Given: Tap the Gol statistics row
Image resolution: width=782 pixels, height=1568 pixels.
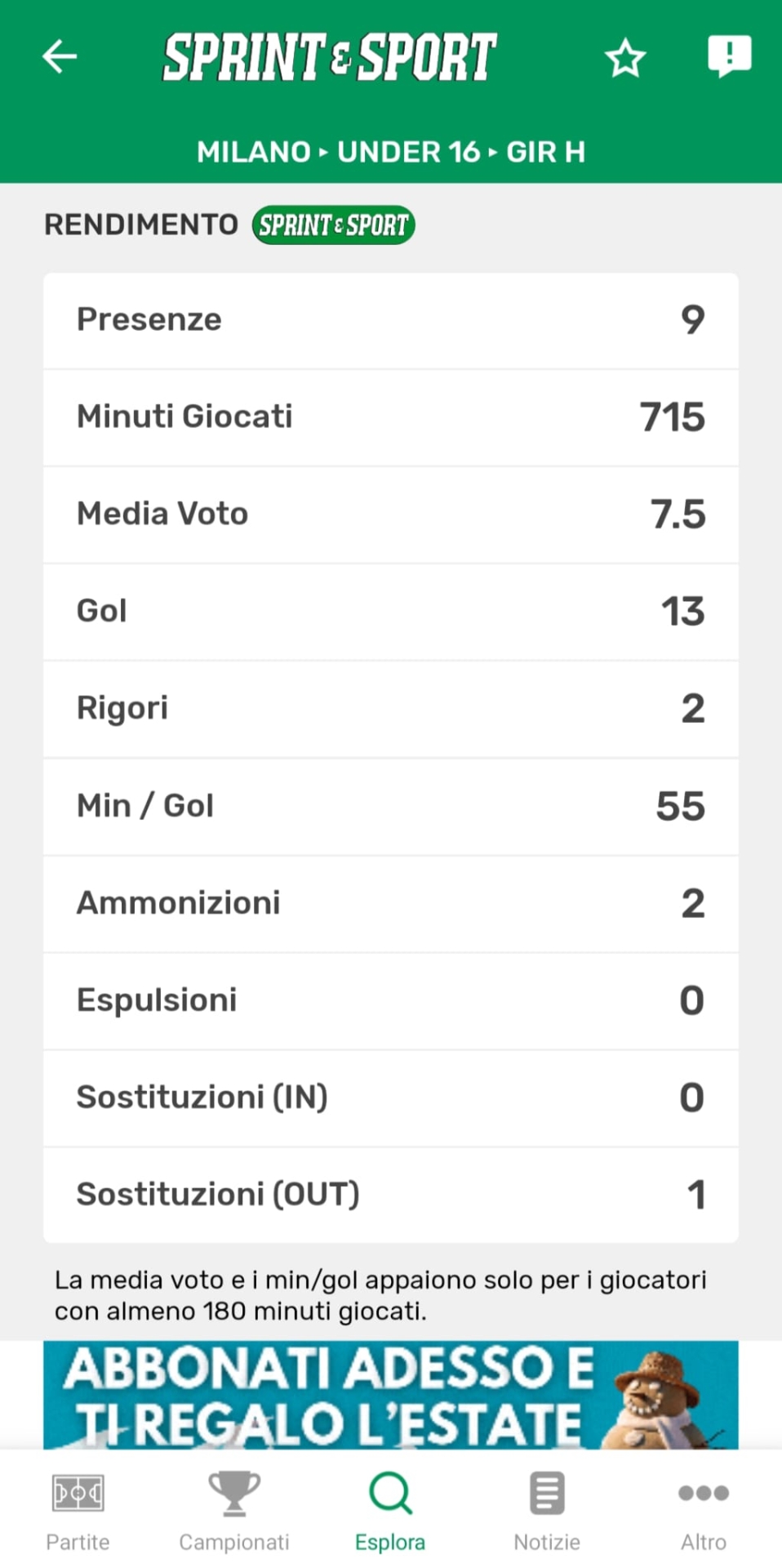Looking at the screenshot, I should point(391,612).
